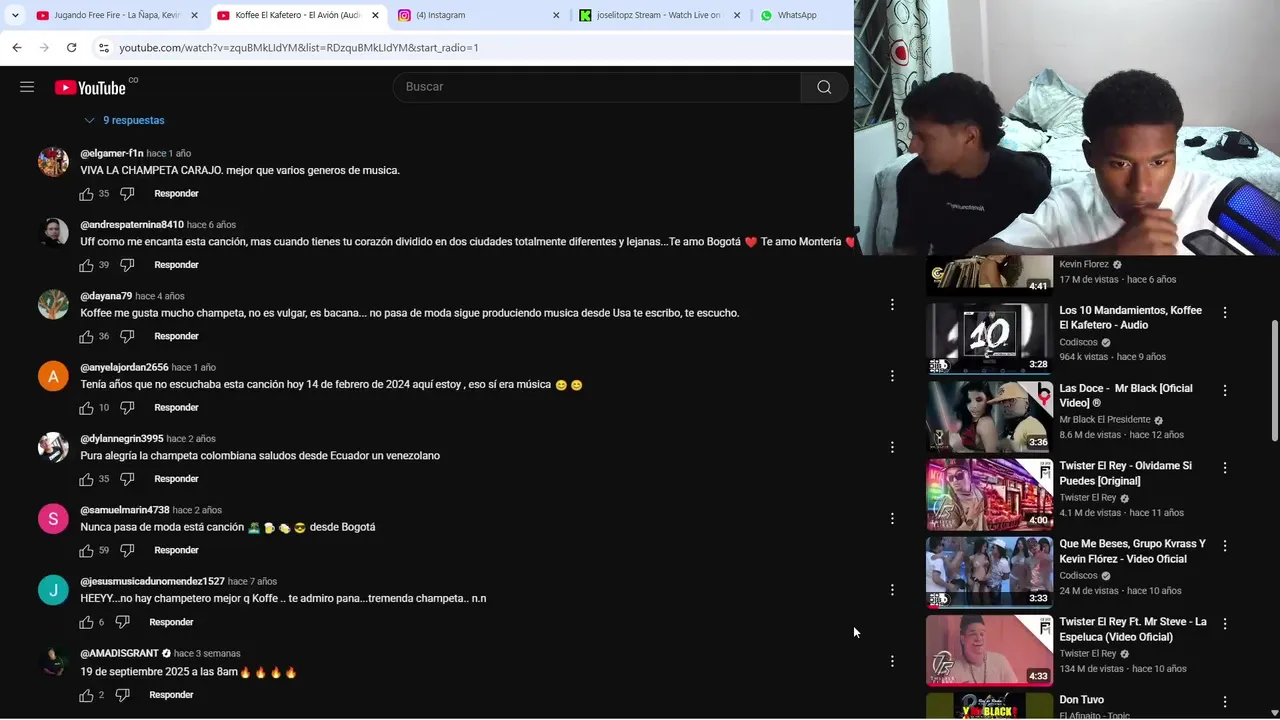Open options for Las Doce Mr Black video

1225,390
